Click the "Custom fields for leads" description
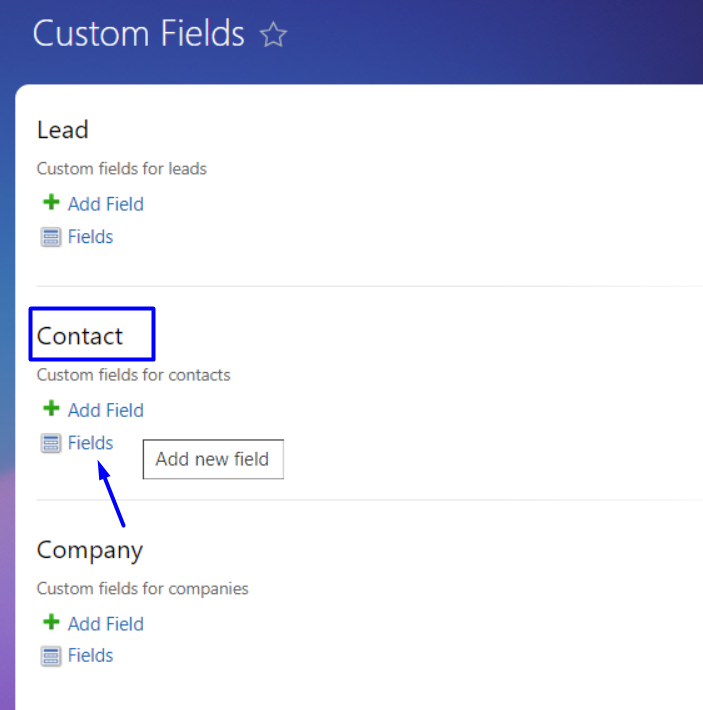The height and width of the screenshot is (710, 703). [x=121, y=169]
